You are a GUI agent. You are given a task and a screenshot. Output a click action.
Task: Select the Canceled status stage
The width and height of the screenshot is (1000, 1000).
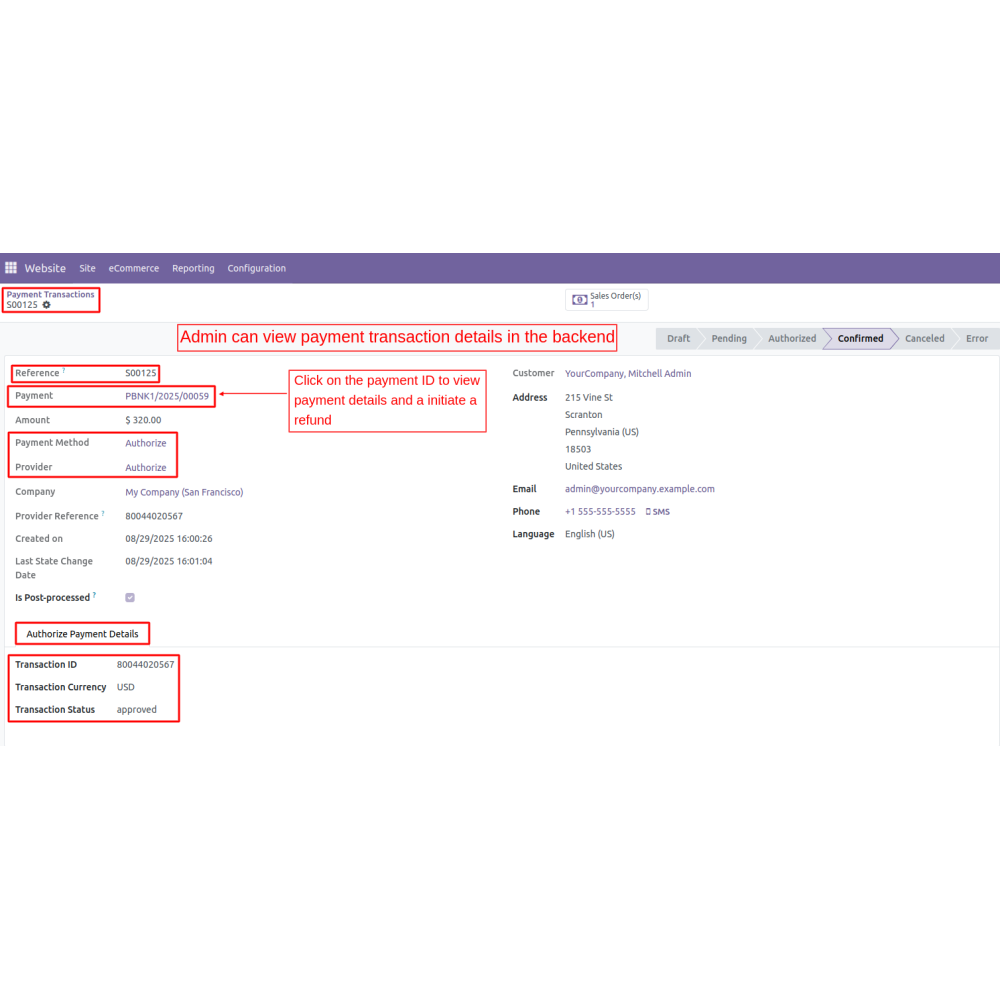pos(924,339)
